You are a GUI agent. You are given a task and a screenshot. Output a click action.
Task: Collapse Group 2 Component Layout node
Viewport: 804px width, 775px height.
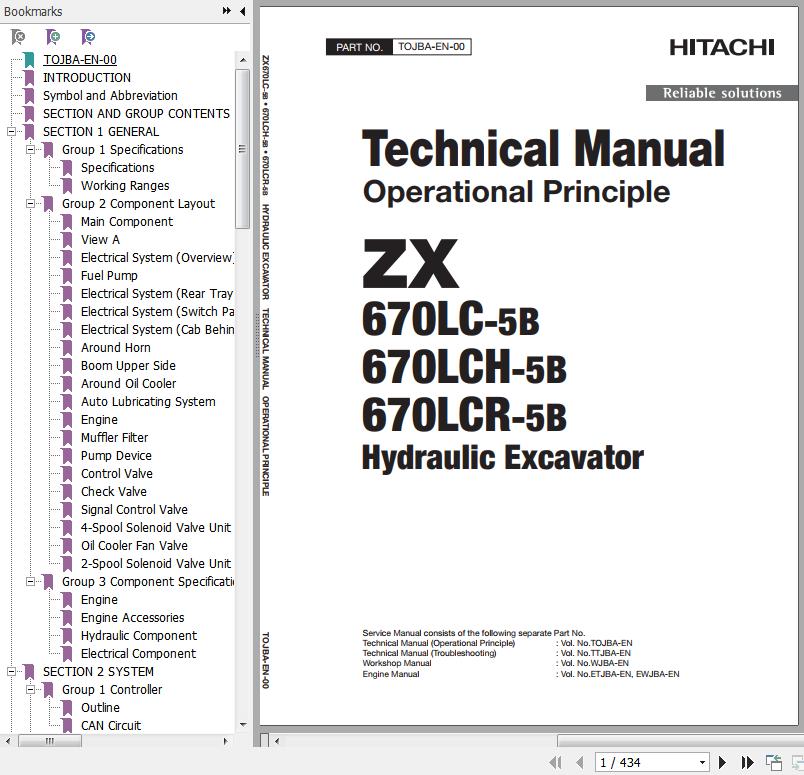(30, 204)
